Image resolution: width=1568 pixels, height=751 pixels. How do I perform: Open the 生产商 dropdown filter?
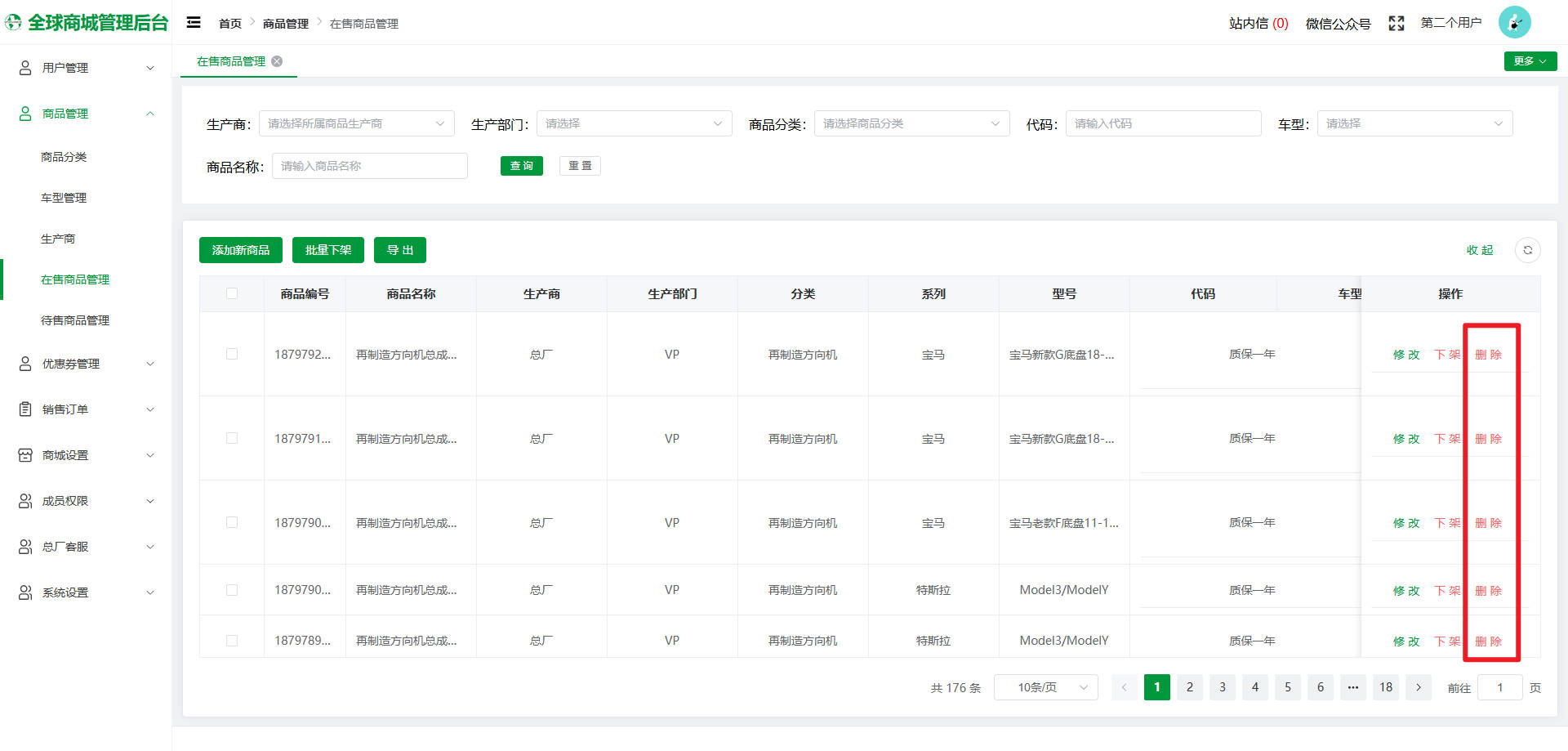(x=356, y=123)
